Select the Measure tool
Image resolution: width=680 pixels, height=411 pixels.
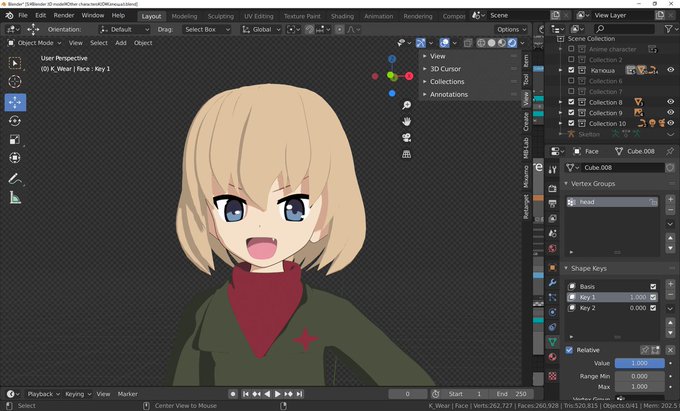(x=15, y=198)
